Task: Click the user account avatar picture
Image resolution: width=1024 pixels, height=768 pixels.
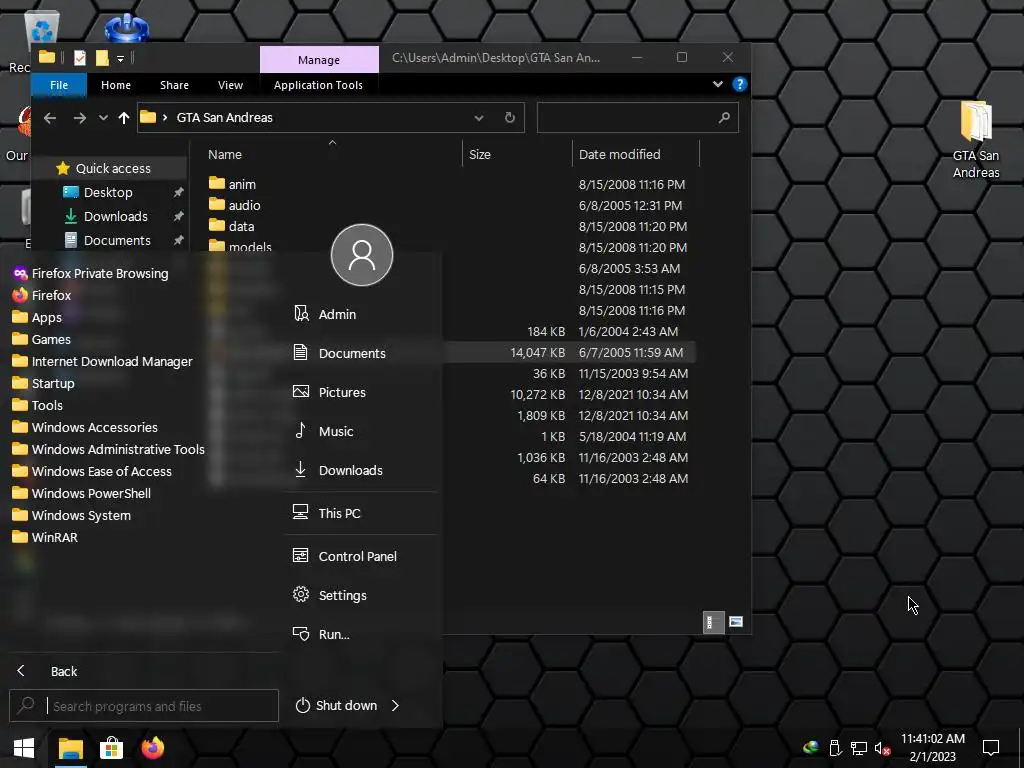Action: [x=362, y=255]
